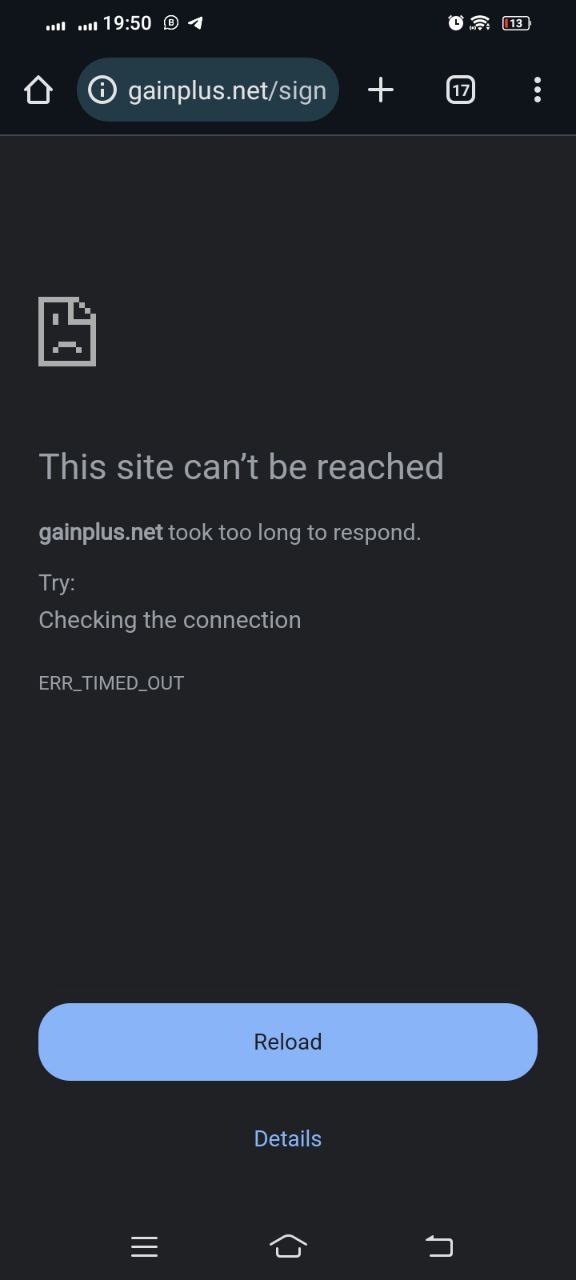576x1280 pixels.
Task: Tap the 19:50 clock in status bar
Action: click(x=127, y=23)
